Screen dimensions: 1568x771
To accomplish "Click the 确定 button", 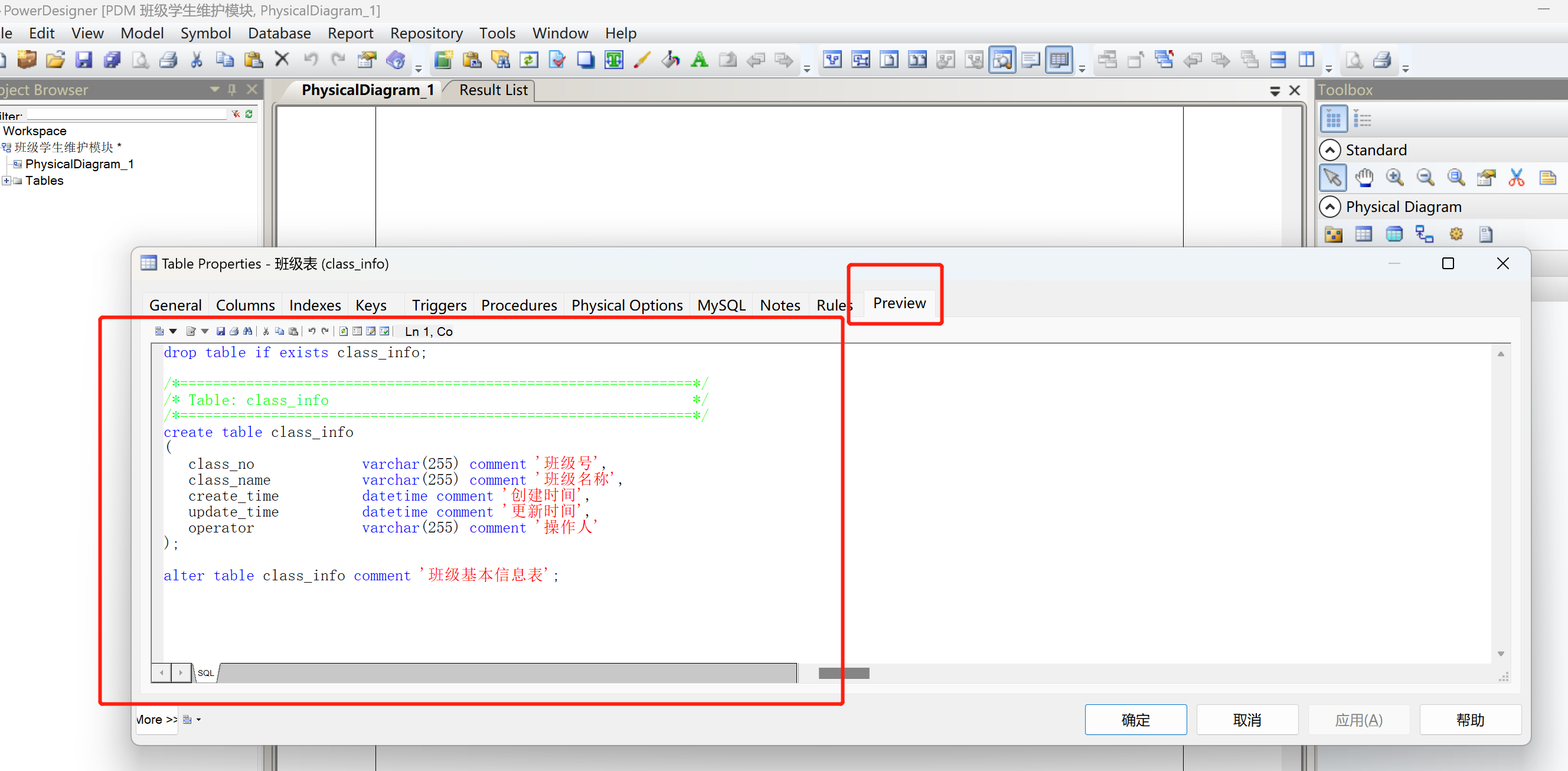I will (x=1135, y=720).
